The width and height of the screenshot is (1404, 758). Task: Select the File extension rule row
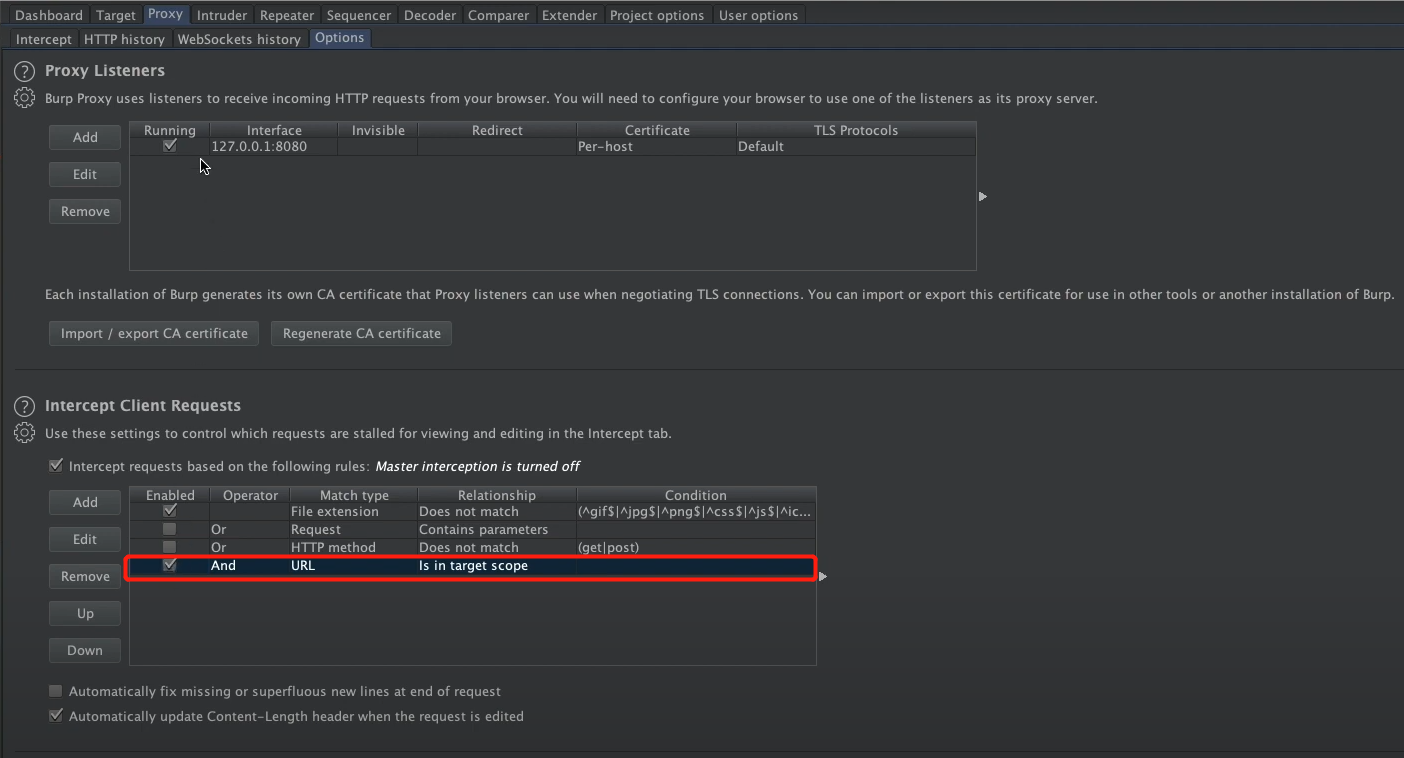473,511
